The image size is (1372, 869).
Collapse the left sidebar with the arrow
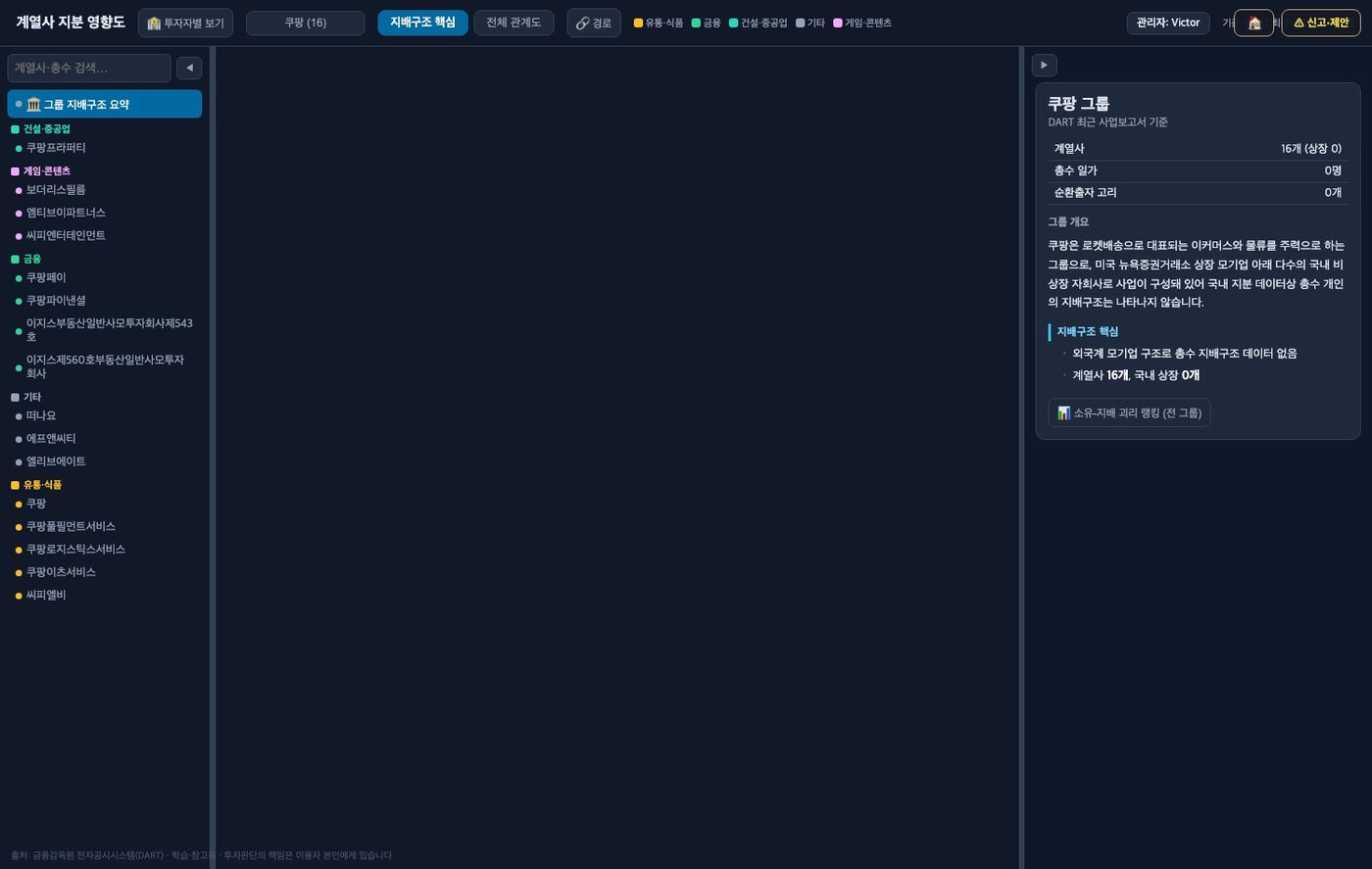(x=189, y=68)
